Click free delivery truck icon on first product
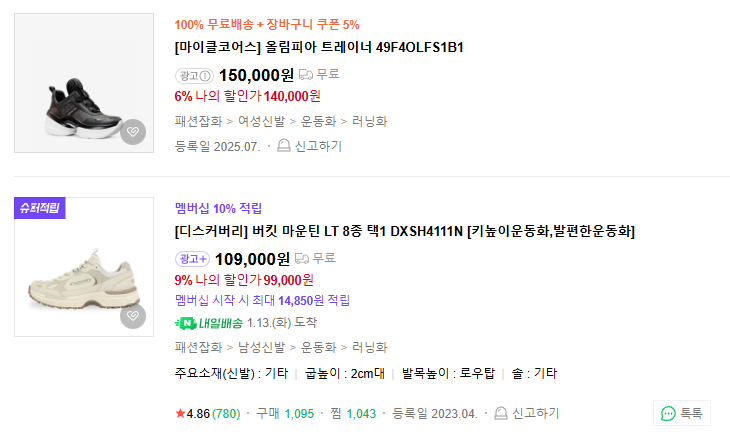 [x=305, y=74]
